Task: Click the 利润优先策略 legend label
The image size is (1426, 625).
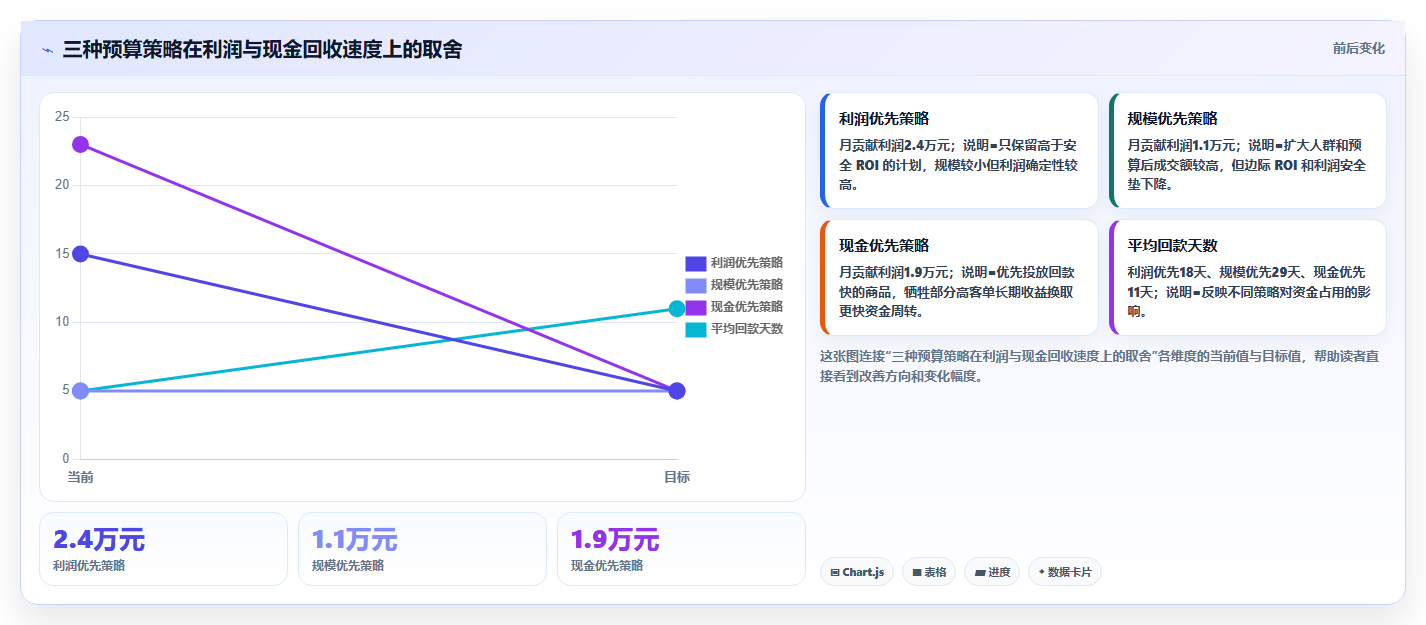Action: (x=747, y=263)
